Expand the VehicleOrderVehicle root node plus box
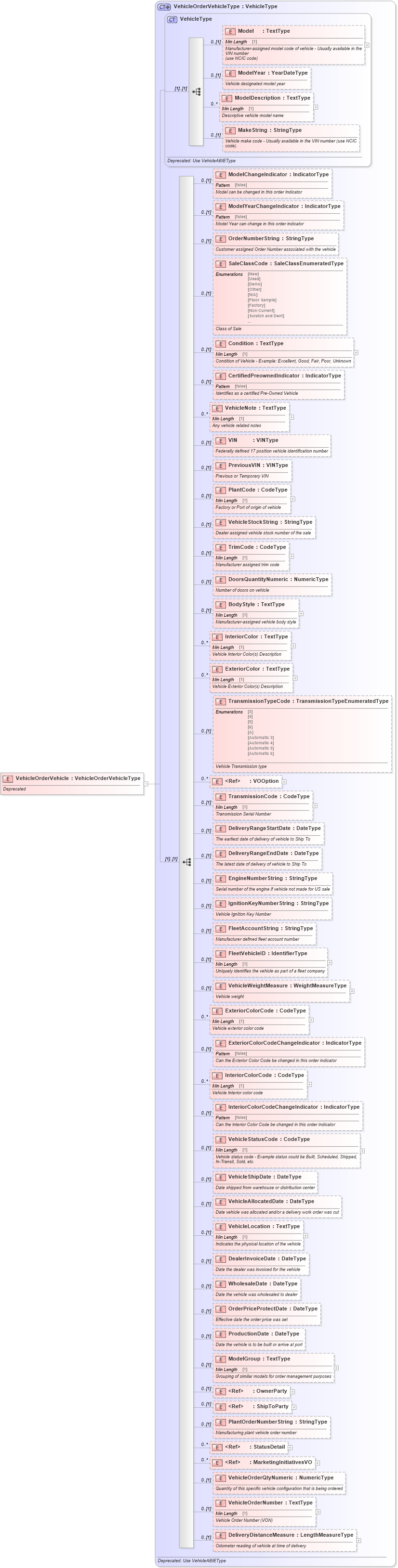The width and height of the screenshot is (398, 1568). click(x=146, y=783)
